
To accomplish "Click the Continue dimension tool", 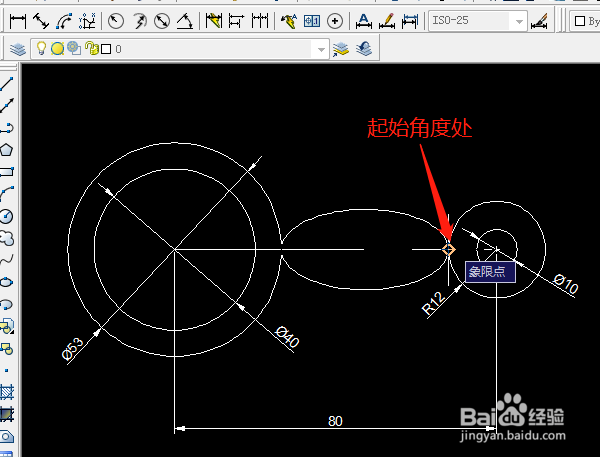I will [x=260, y=21].
